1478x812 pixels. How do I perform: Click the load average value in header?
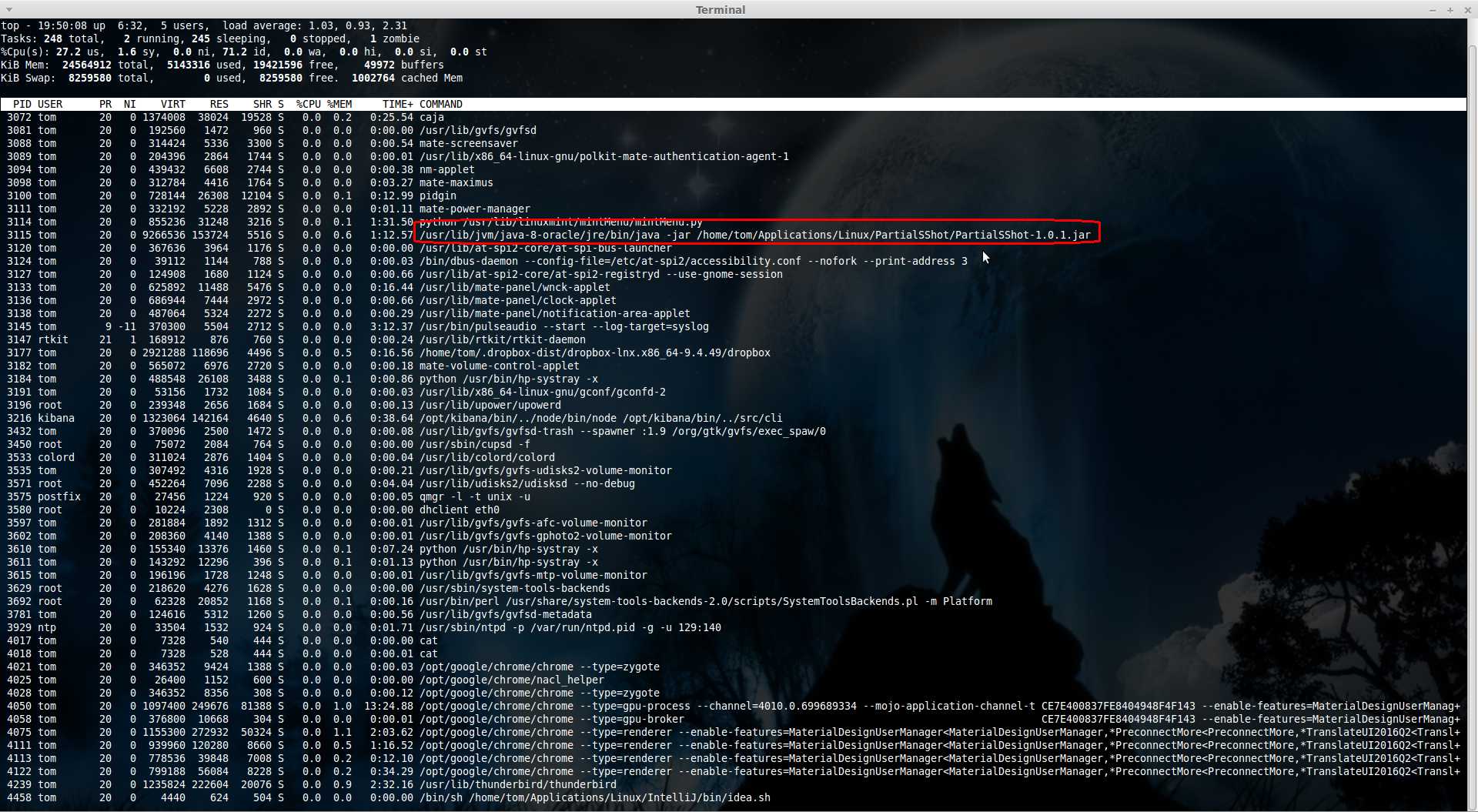coord(357,25)
